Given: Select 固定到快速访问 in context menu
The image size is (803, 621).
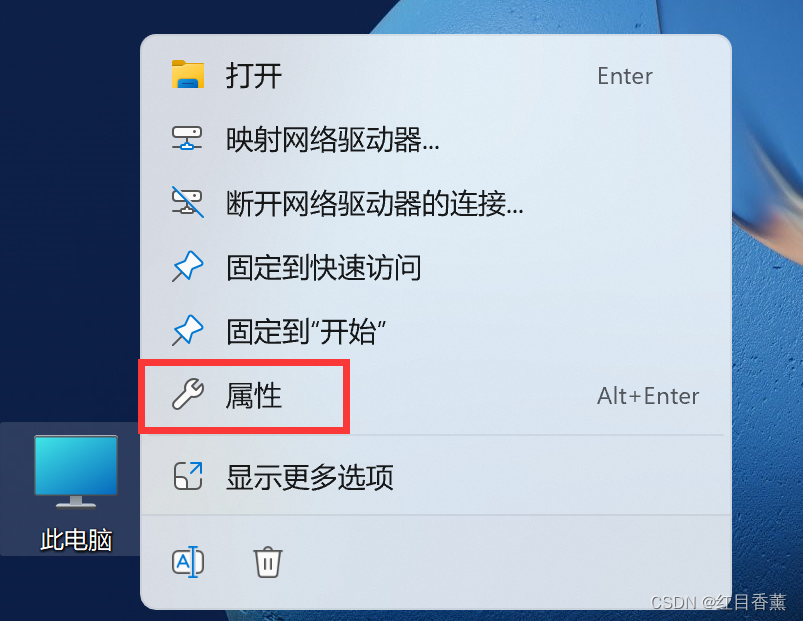Looking at the screenshot, I should [x=436, y=267].
